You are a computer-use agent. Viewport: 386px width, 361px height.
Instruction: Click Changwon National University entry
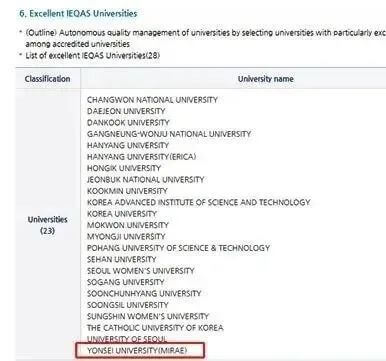coord(152,100)
